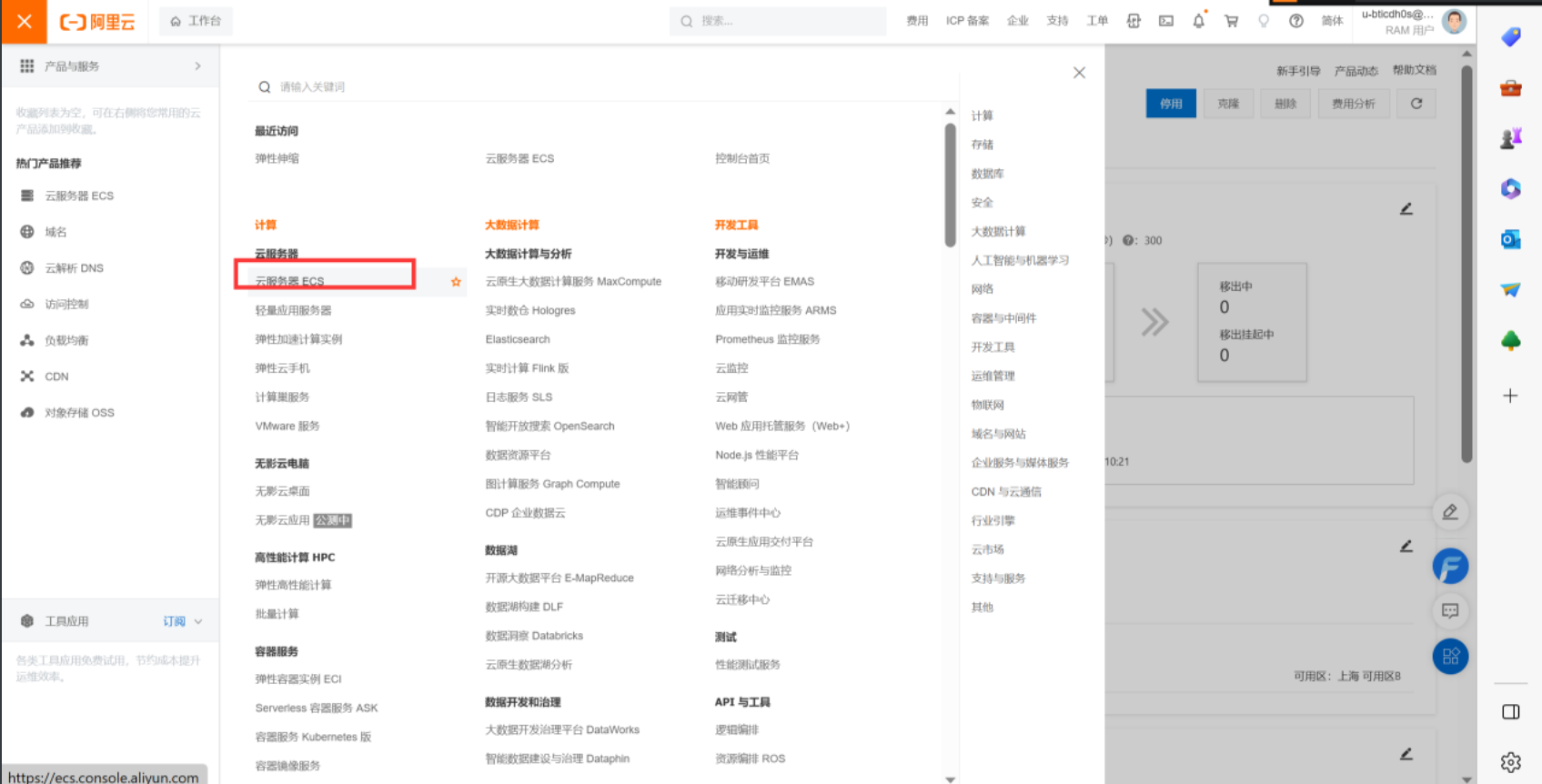1542x784 pixels.
Task: Click the blue F floating assistant icon
Action: [x=1451, y=566]
